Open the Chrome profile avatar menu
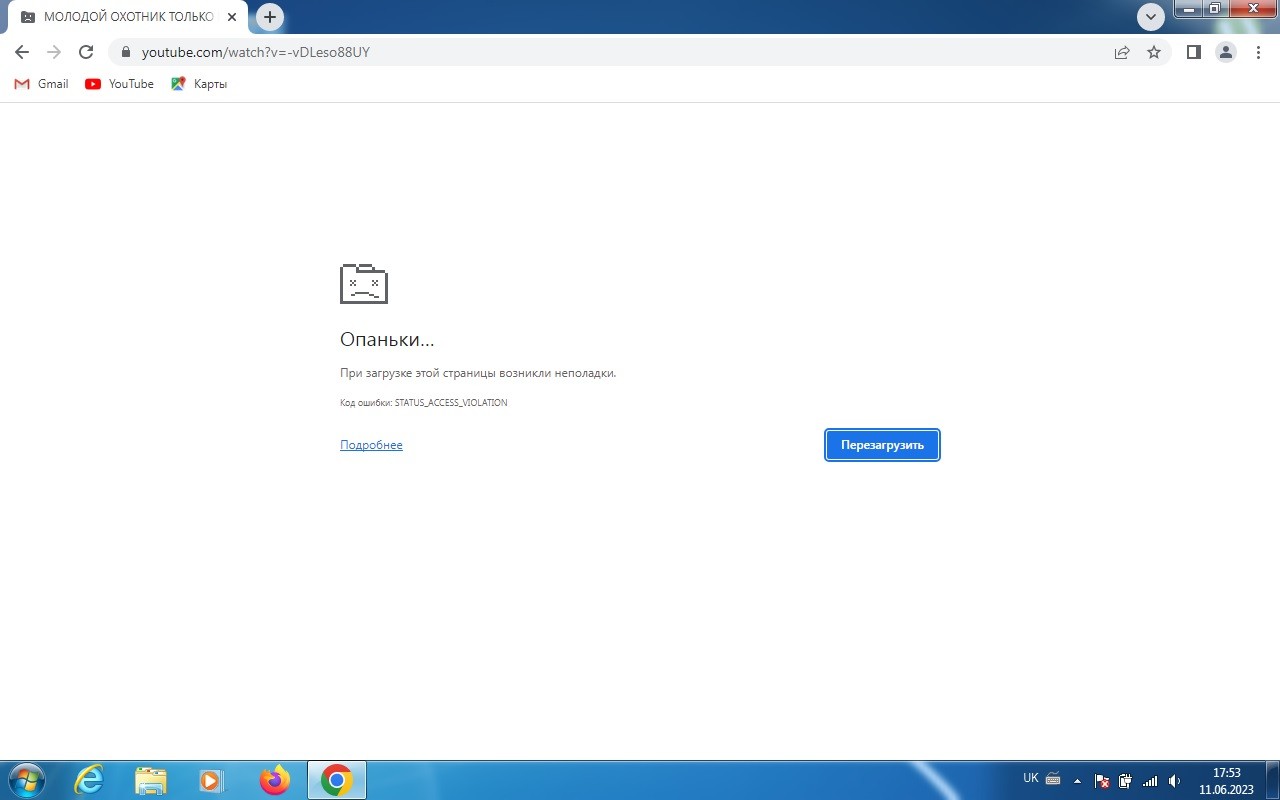 coord(1226,52)
